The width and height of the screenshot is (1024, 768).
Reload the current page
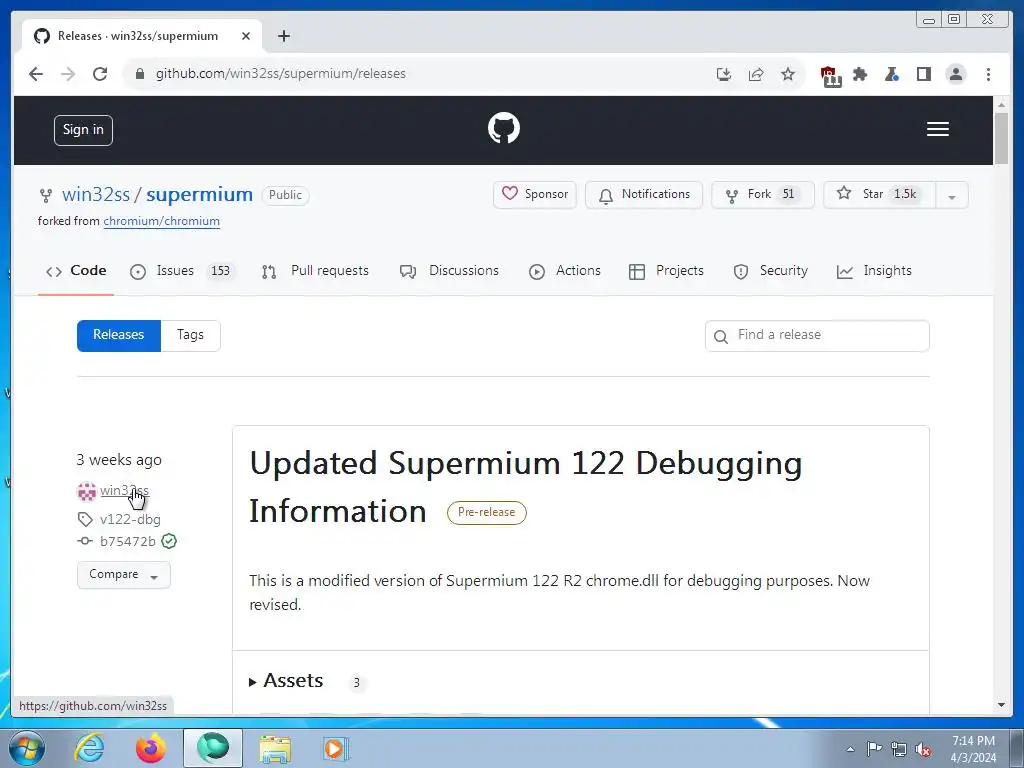click(x=100, y=74)
